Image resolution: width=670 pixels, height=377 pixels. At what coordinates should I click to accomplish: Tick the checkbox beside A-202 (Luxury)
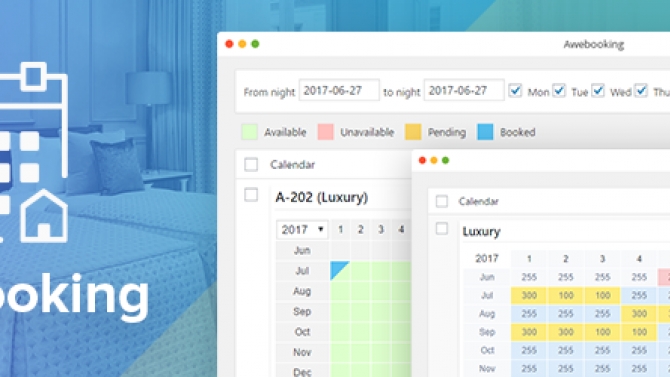point(251,195)
